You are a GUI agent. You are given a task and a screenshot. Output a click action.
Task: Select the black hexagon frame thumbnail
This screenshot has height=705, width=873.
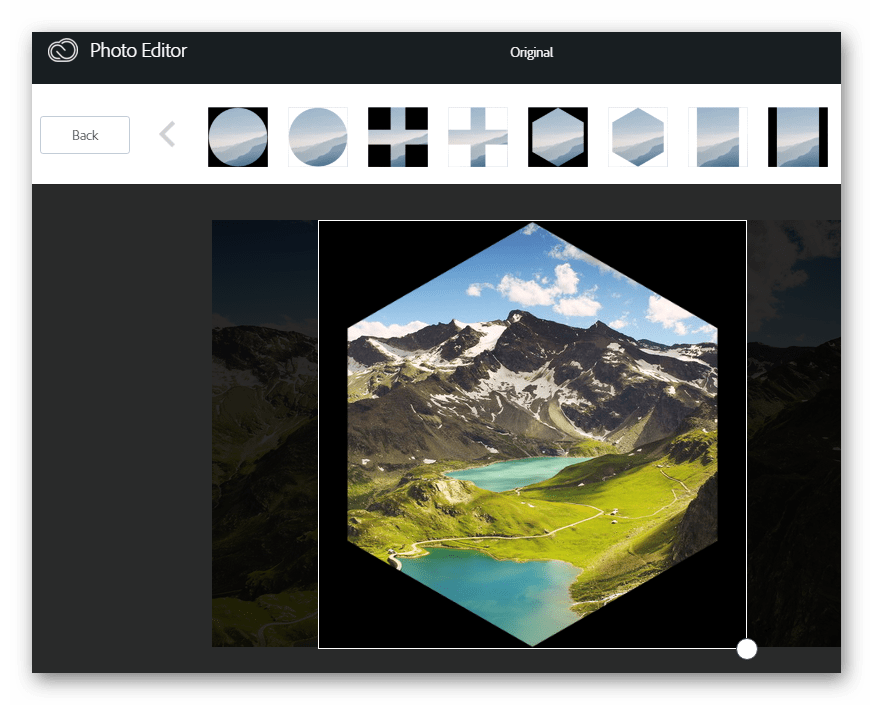(x=558, y=137)
